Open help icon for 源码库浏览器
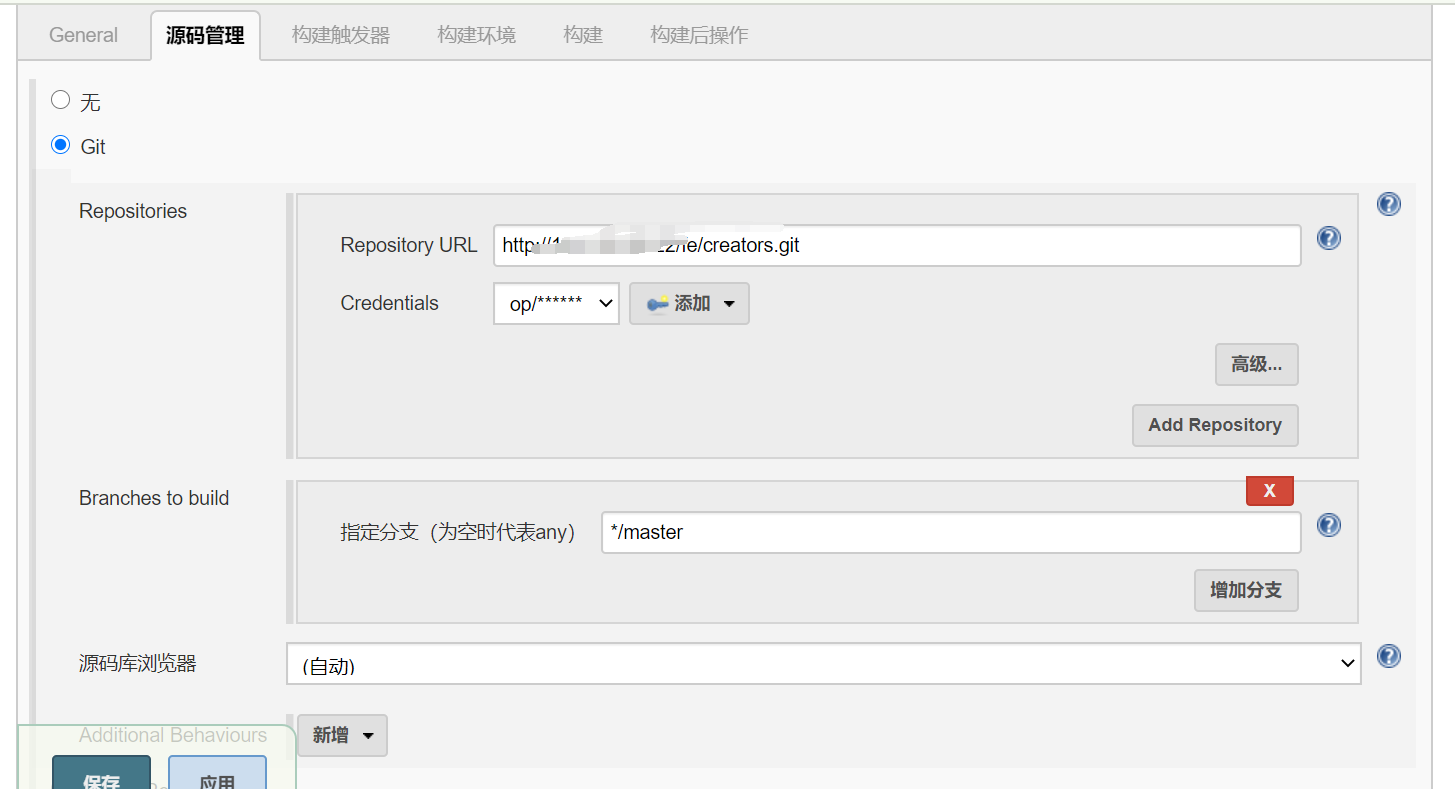 tap(1388, 656)
